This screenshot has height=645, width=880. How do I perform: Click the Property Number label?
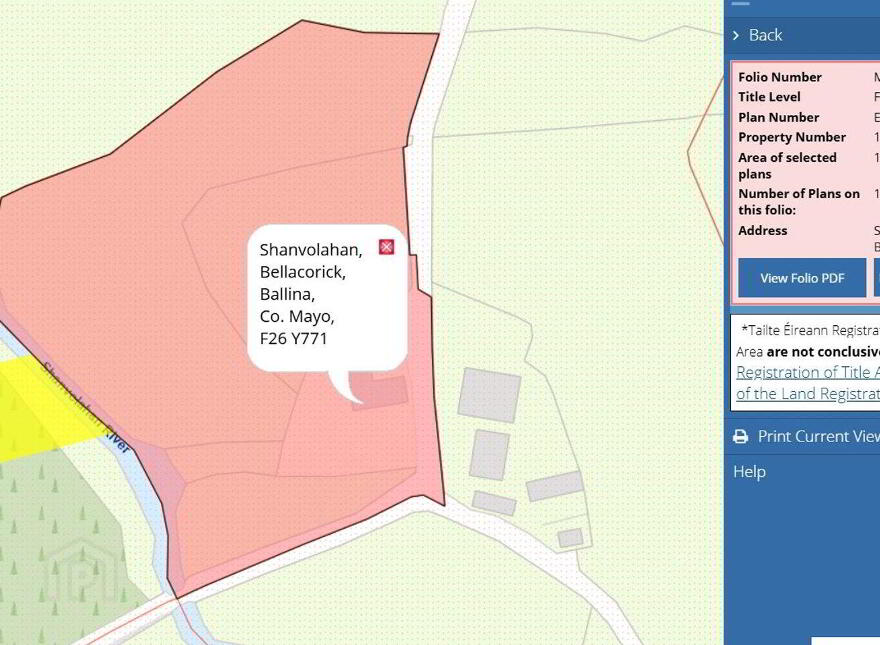point(792,137)
